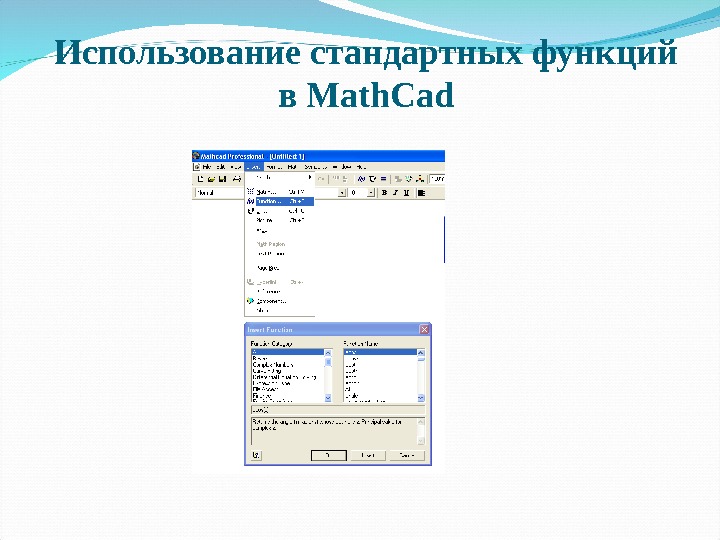Click the Align Left toolbar icon
This screenshot has width=720, height=540.
pyautogui.click(x=421, y=193)
